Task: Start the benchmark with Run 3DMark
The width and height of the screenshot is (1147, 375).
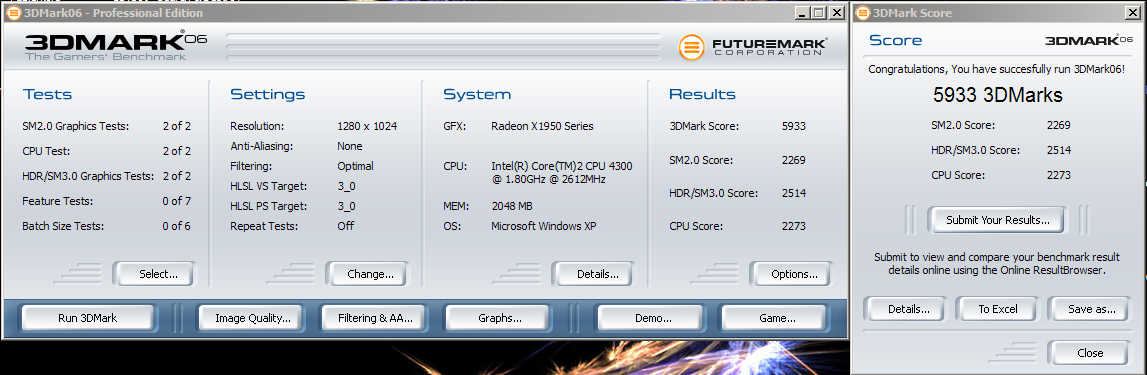Action: coord(88,318)
